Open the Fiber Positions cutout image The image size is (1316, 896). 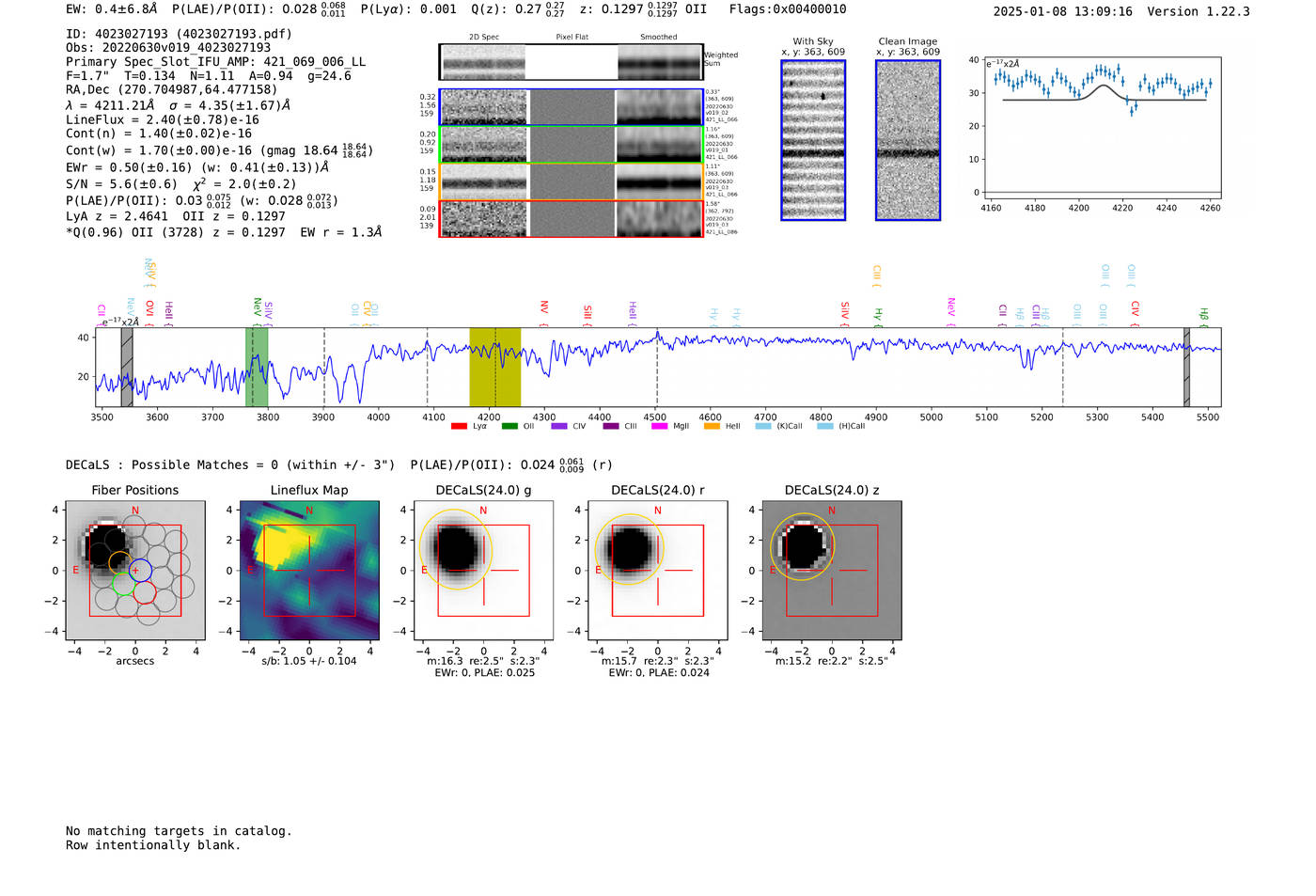pyautogui.click(x=135, y=571)
